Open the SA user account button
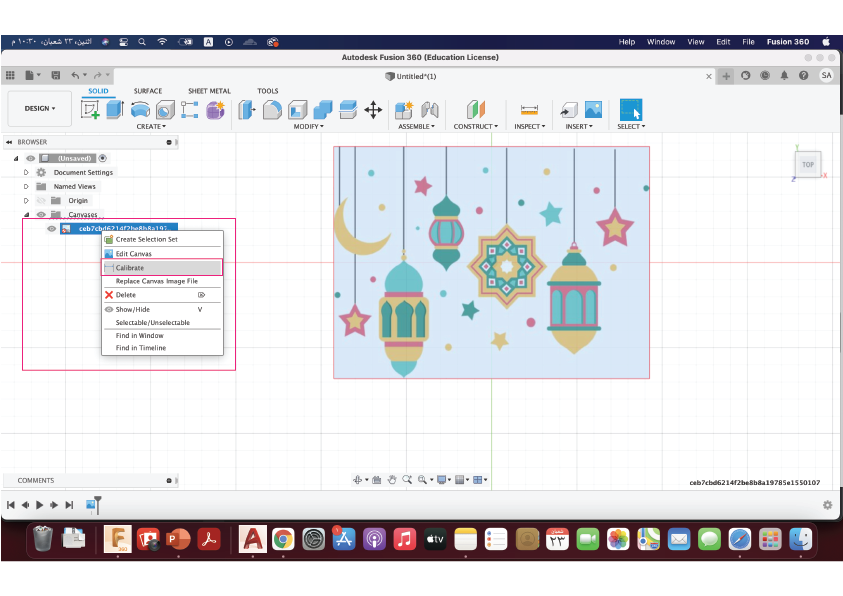 click(826, 75)
